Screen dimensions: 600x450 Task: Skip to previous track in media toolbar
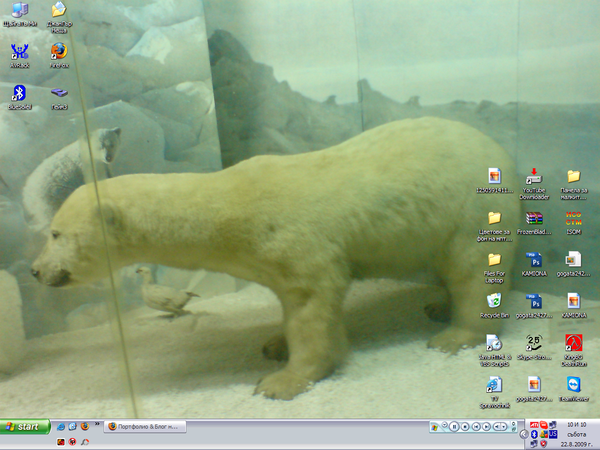click(x=476, y=426)
